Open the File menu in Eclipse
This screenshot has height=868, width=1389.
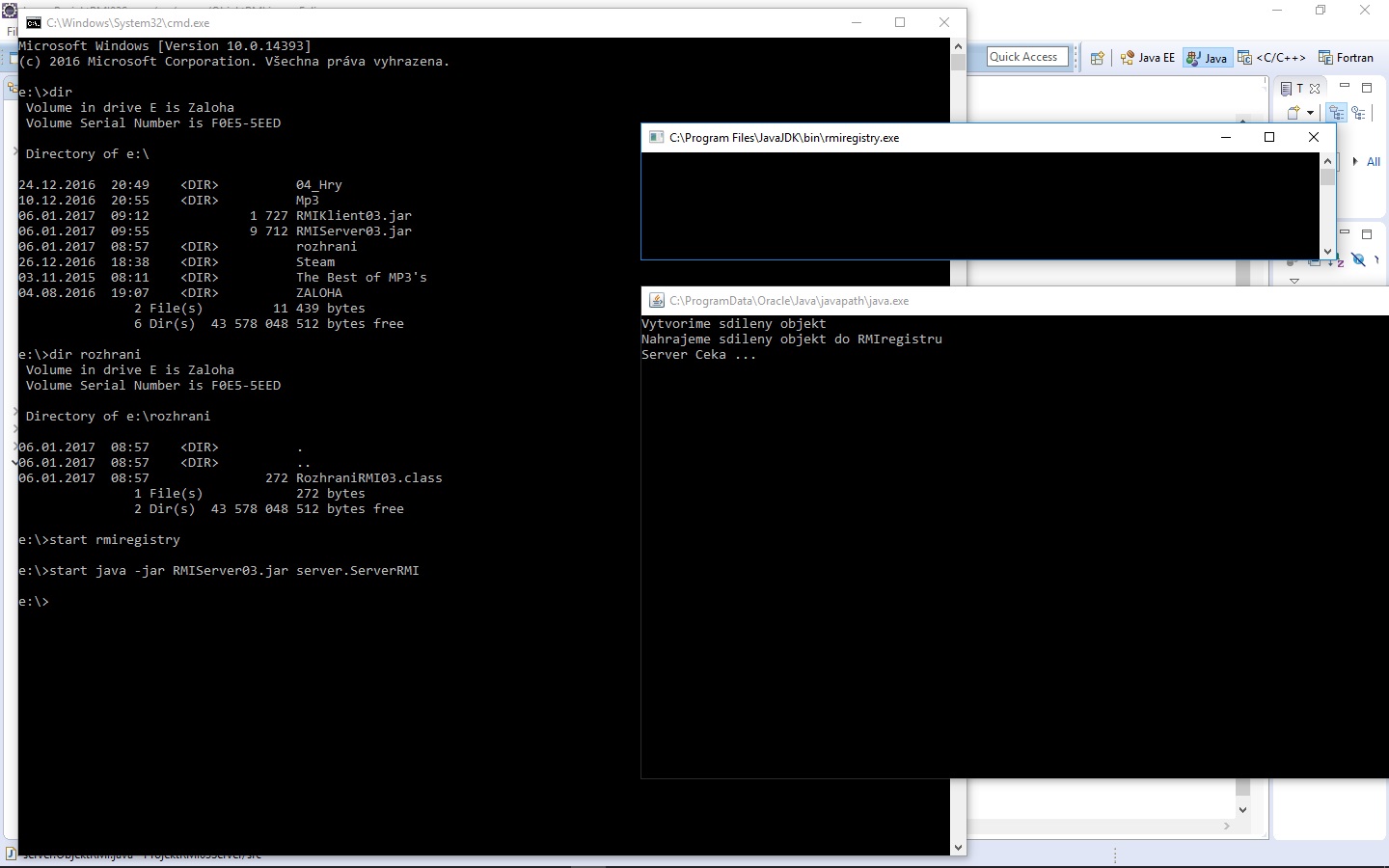click(x=10, y=29)
